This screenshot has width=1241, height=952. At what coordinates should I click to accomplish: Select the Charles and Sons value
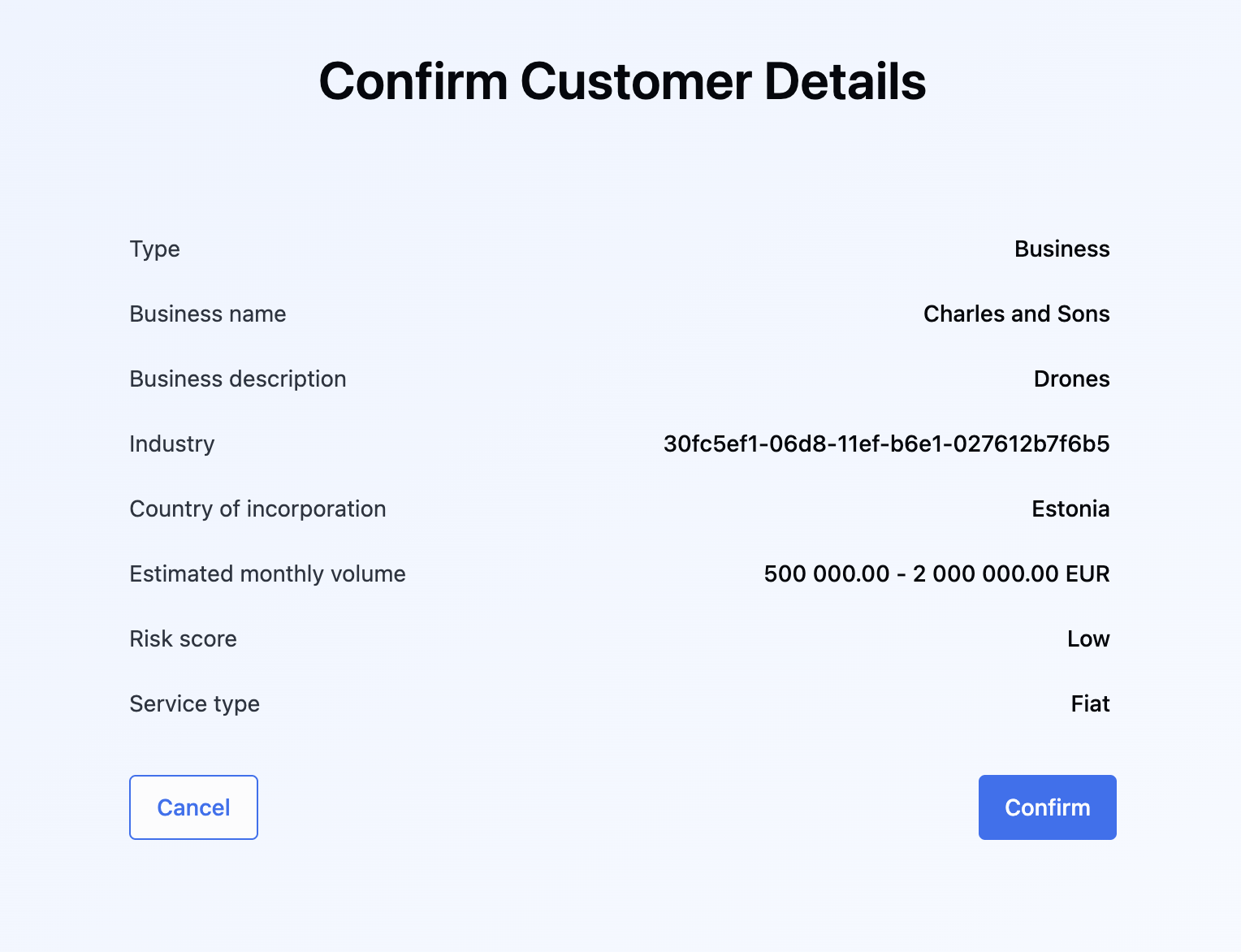point(1016,314)
